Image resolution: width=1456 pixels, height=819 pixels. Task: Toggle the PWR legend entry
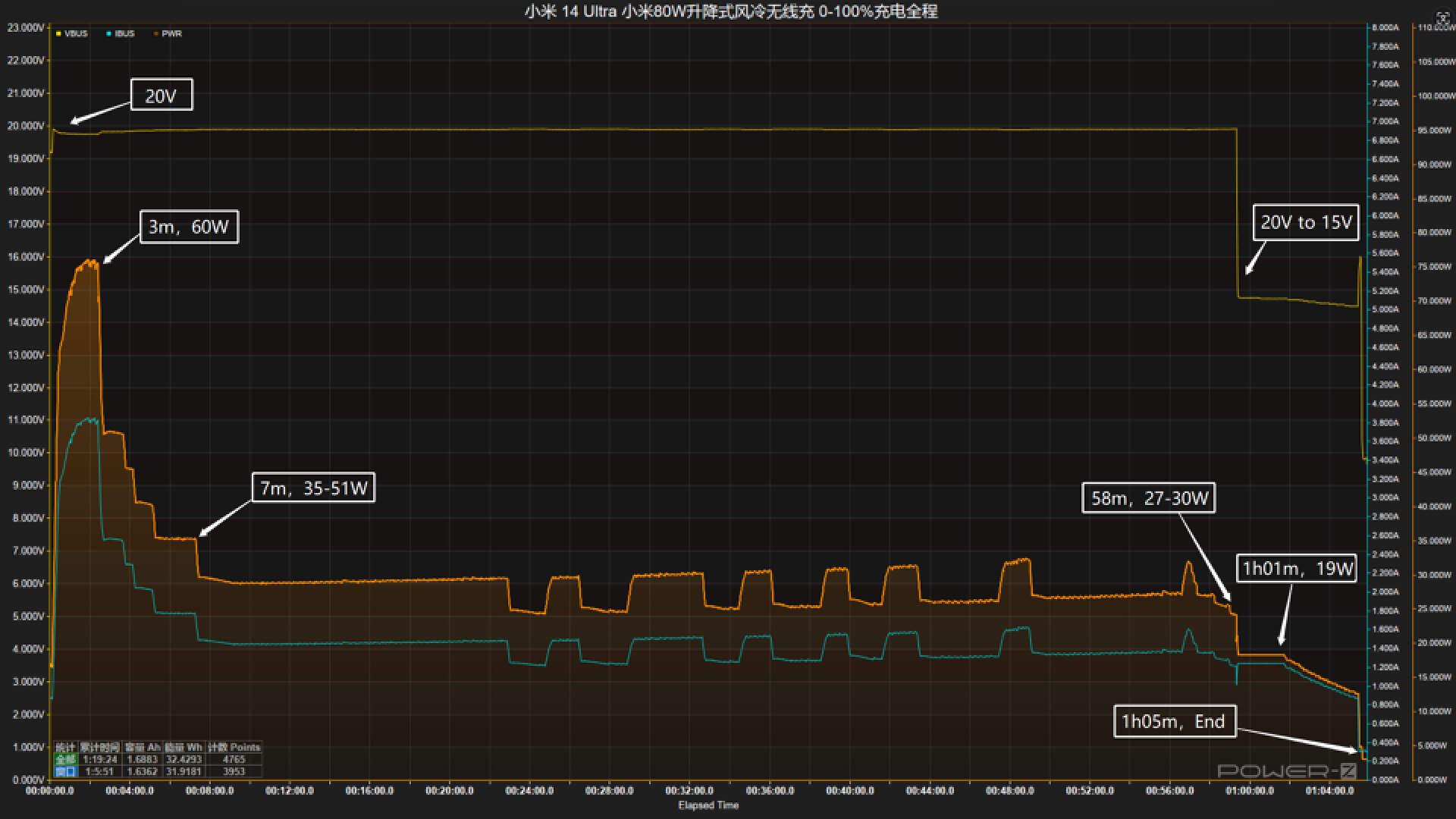pos(168,33)
